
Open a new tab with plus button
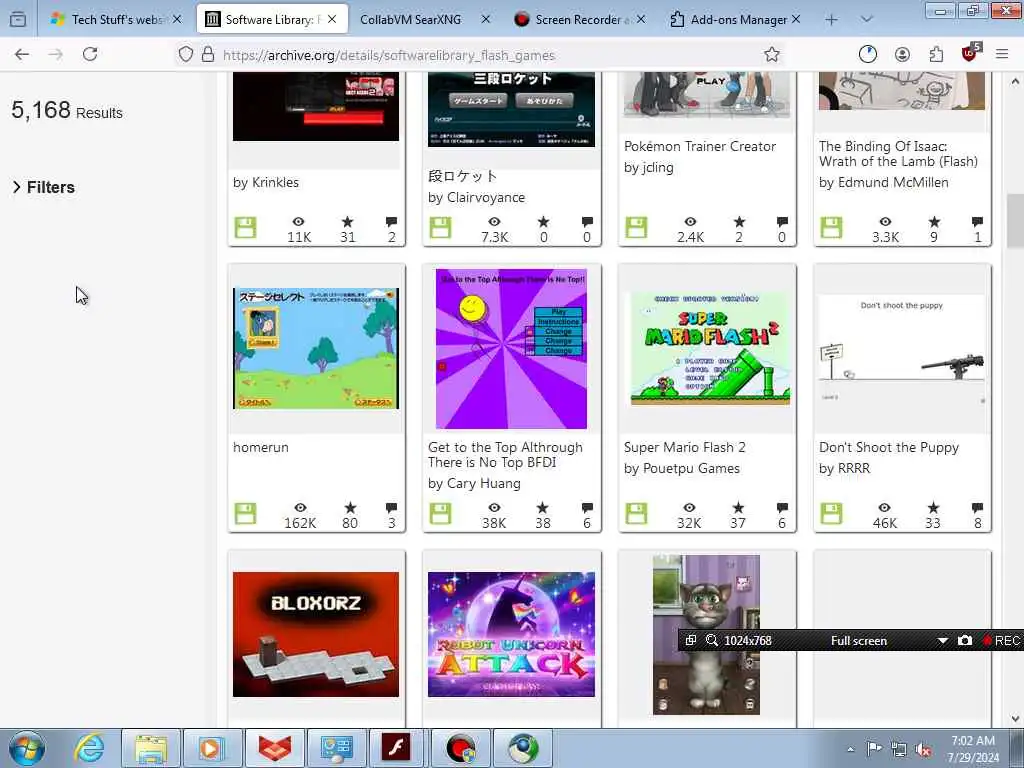tap(831, 20)
